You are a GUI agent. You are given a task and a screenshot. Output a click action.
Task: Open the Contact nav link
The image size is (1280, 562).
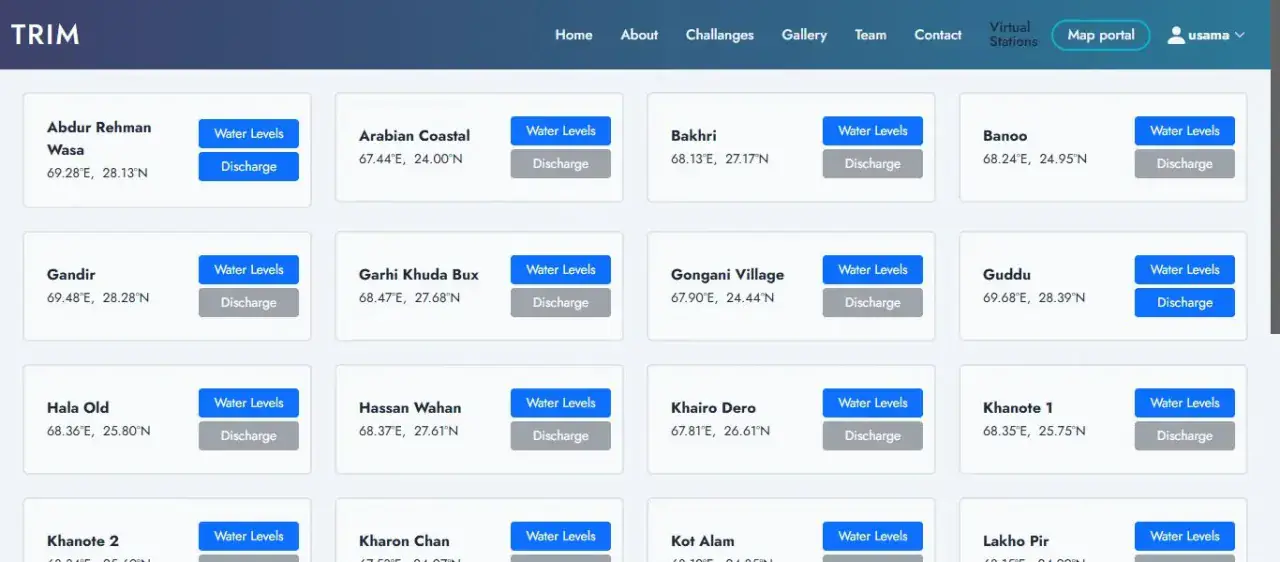coord(938,35)
